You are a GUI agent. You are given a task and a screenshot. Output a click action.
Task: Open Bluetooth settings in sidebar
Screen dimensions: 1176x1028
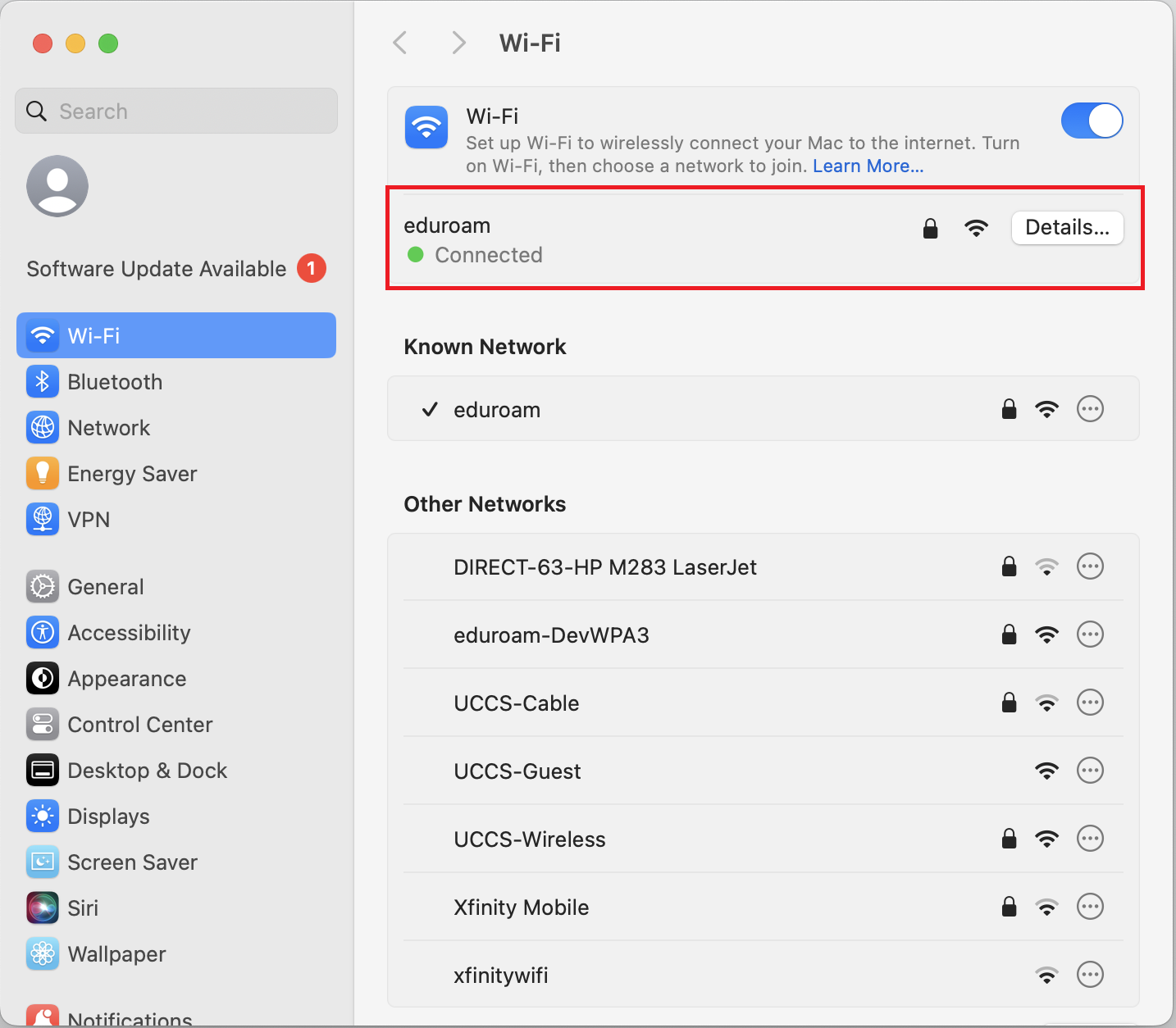(x=176, y=382)
